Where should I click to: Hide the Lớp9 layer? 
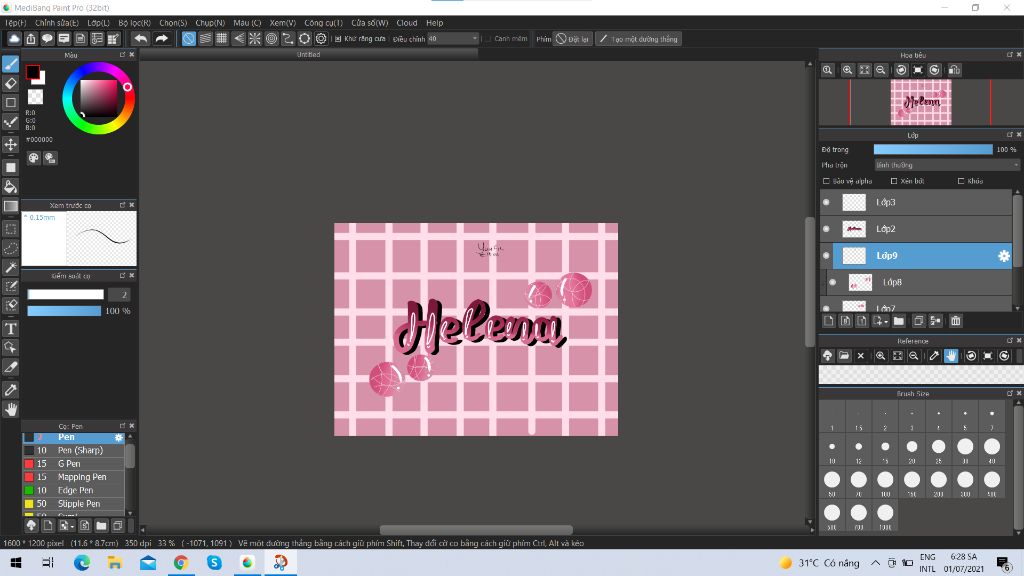pos(826,256)
